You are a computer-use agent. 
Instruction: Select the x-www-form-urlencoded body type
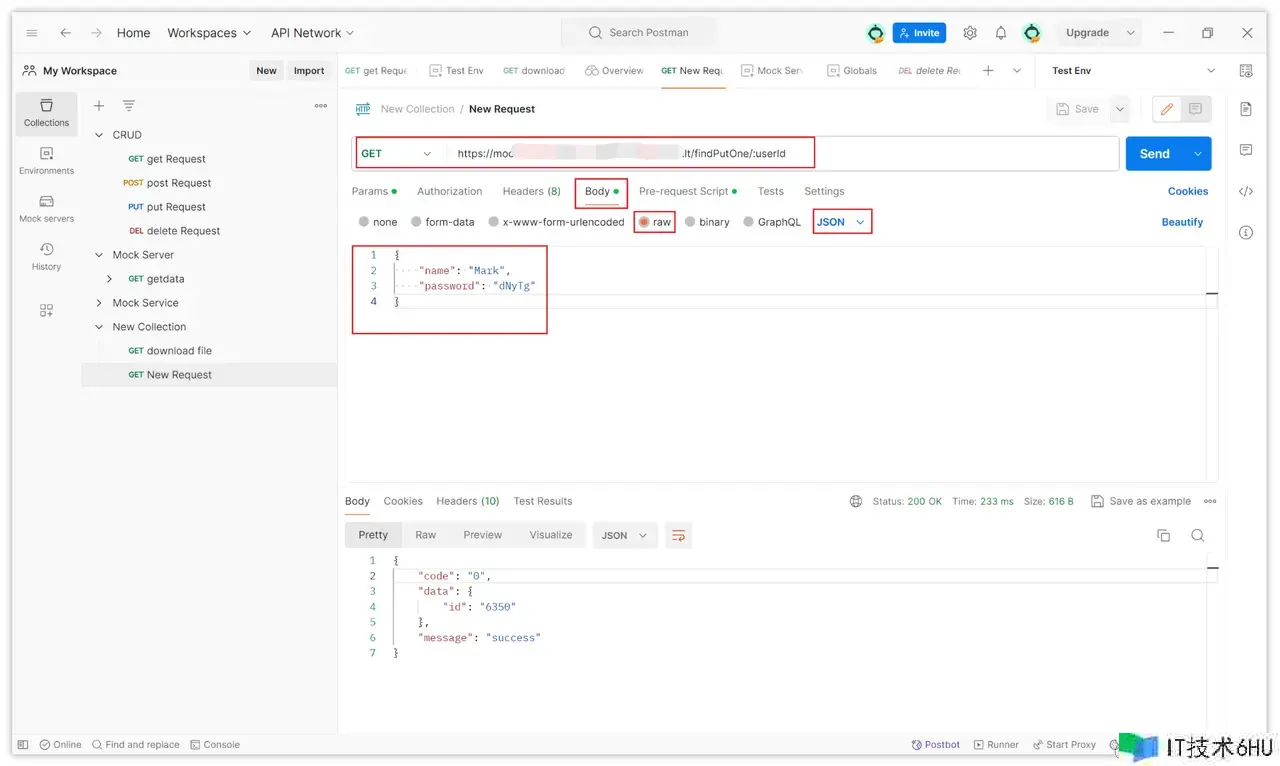click(x=493, y=222)
